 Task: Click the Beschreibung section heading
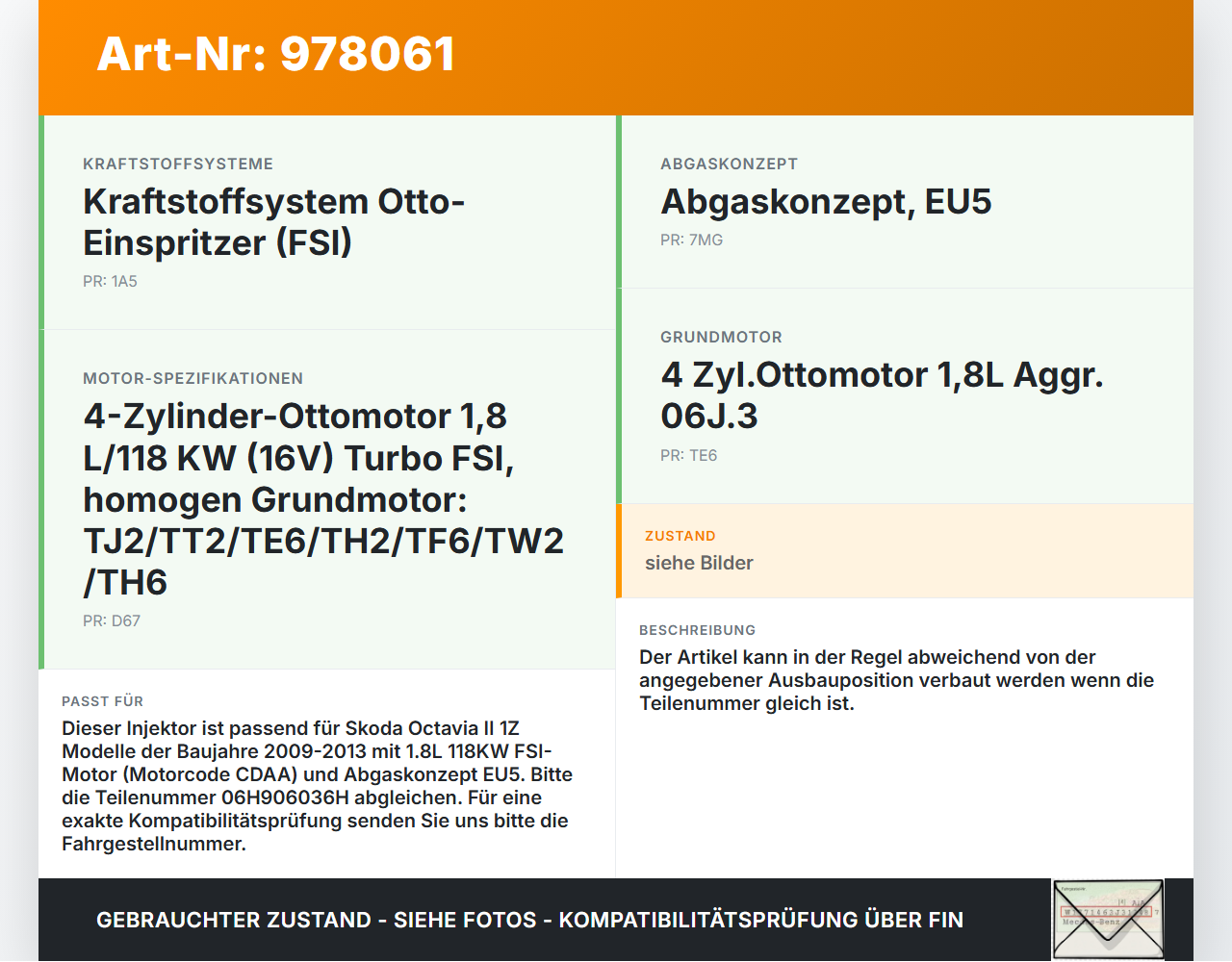(698, 630)
